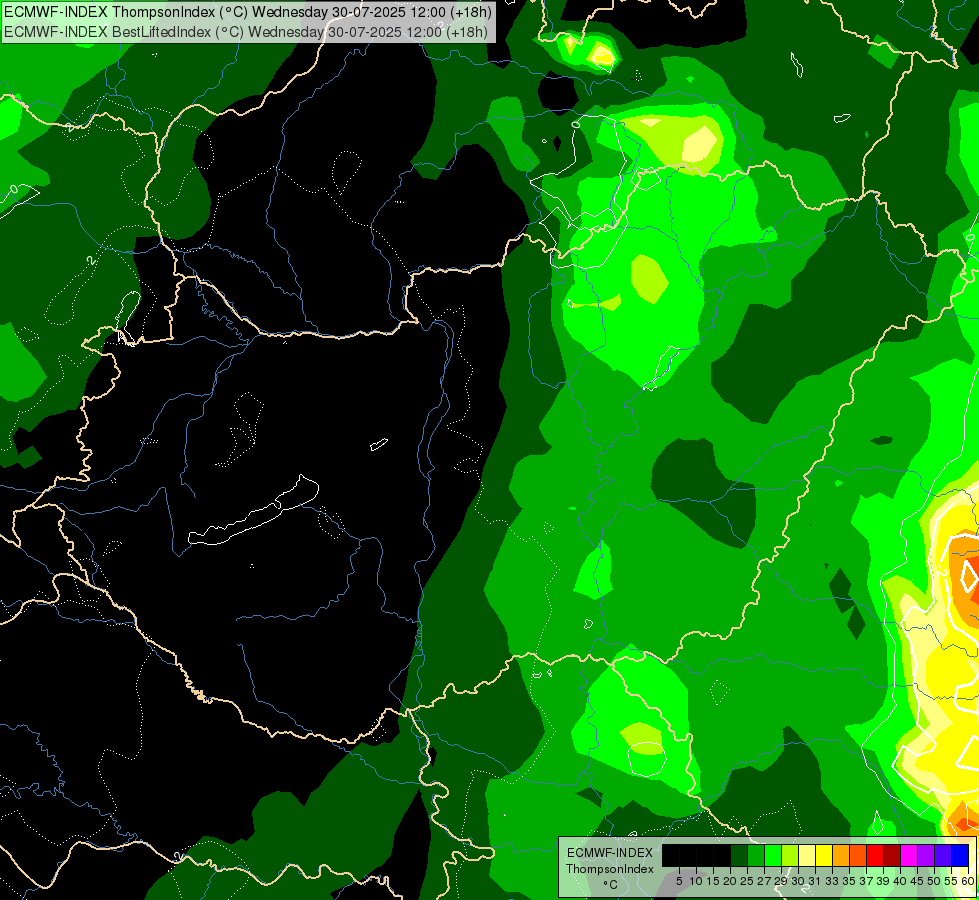Click the BestLiftedIndex title line
This screenshot has width=979, height=900.
click(x=246, y=32)
